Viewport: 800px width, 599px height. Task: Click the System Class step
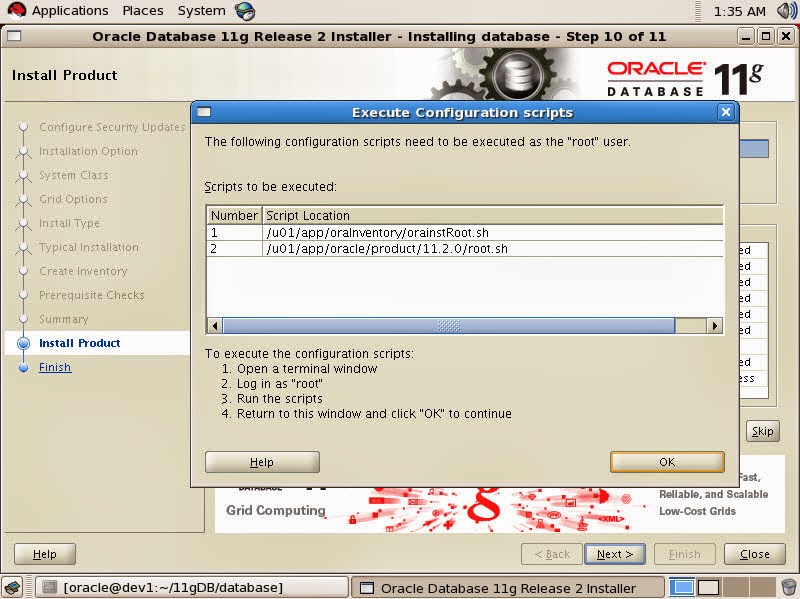pyautogui.click(x=74, y=176)
